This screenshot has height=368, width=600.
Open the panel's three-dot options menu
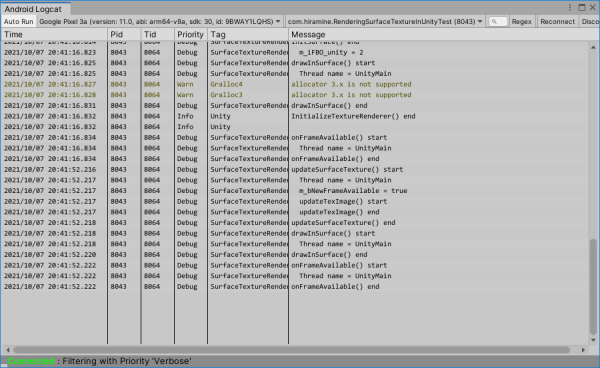pyautogui.click(x=570, y=7)
